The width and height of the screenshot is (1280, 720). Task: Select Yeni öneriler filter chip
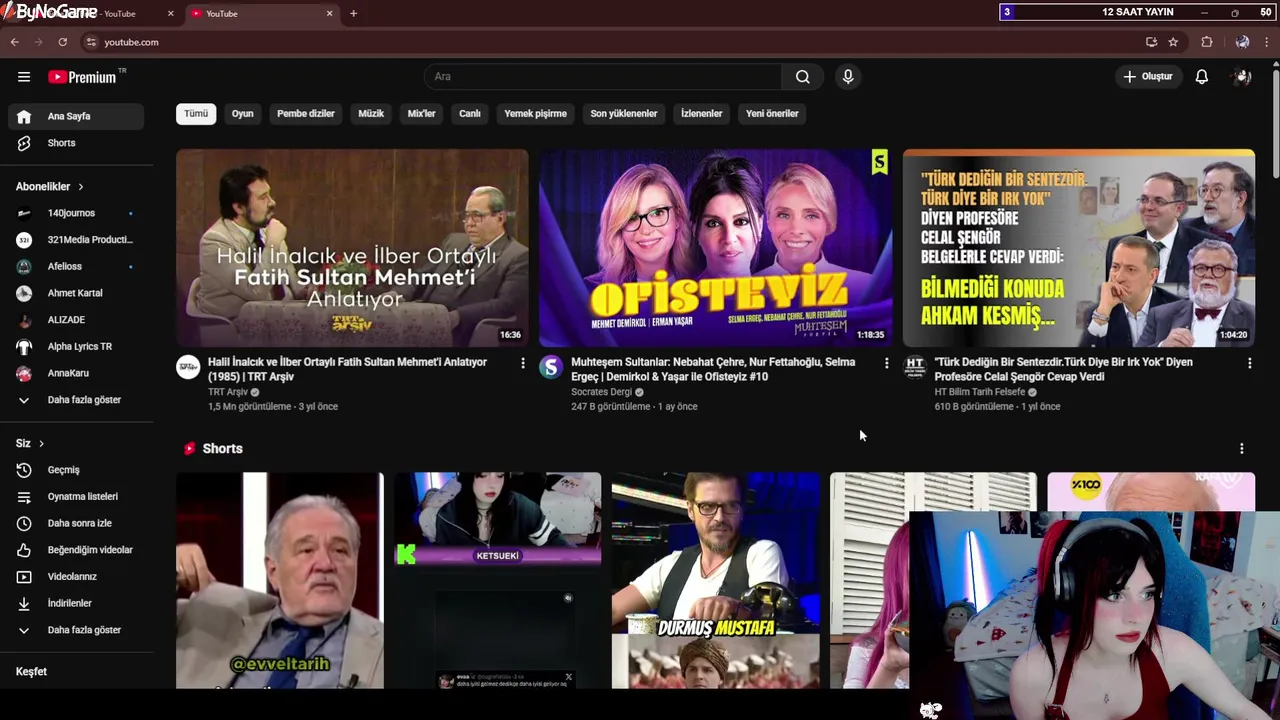point(772,114)
